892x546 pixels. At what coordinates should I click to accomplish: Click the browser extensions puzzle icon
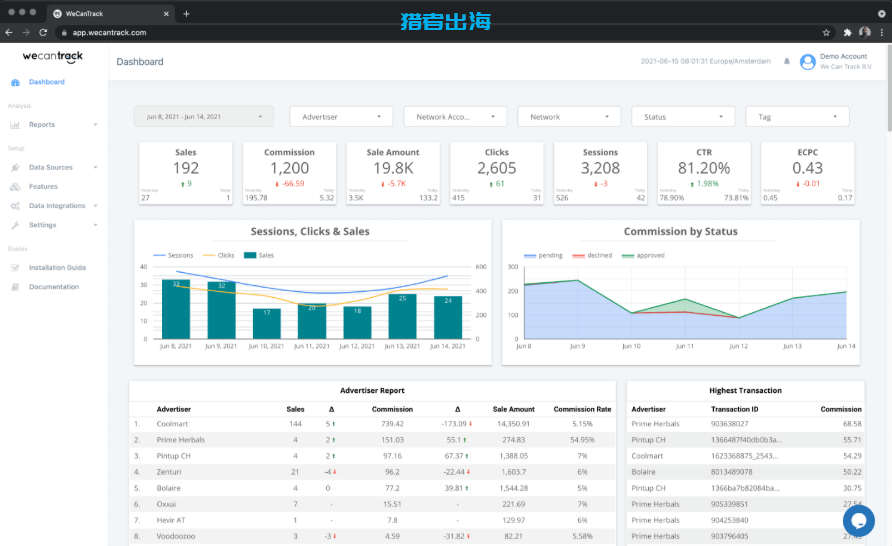point(846,32)
